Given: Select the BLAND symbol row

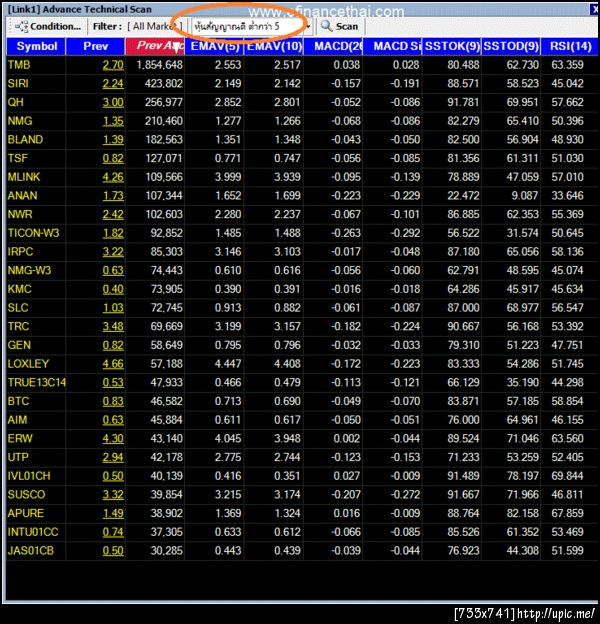Looking at the screenshot, I should pos(302,140).
